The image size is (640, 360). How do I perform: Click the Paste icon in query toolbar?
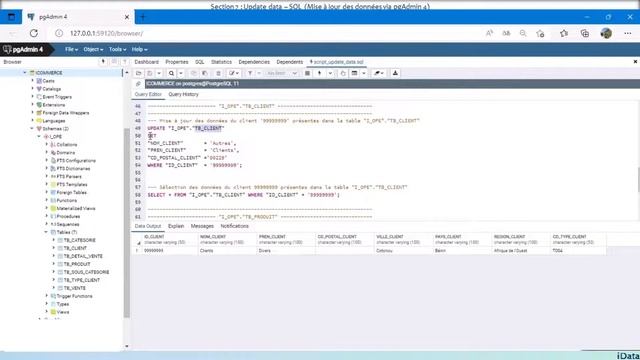tap(205, 73)
